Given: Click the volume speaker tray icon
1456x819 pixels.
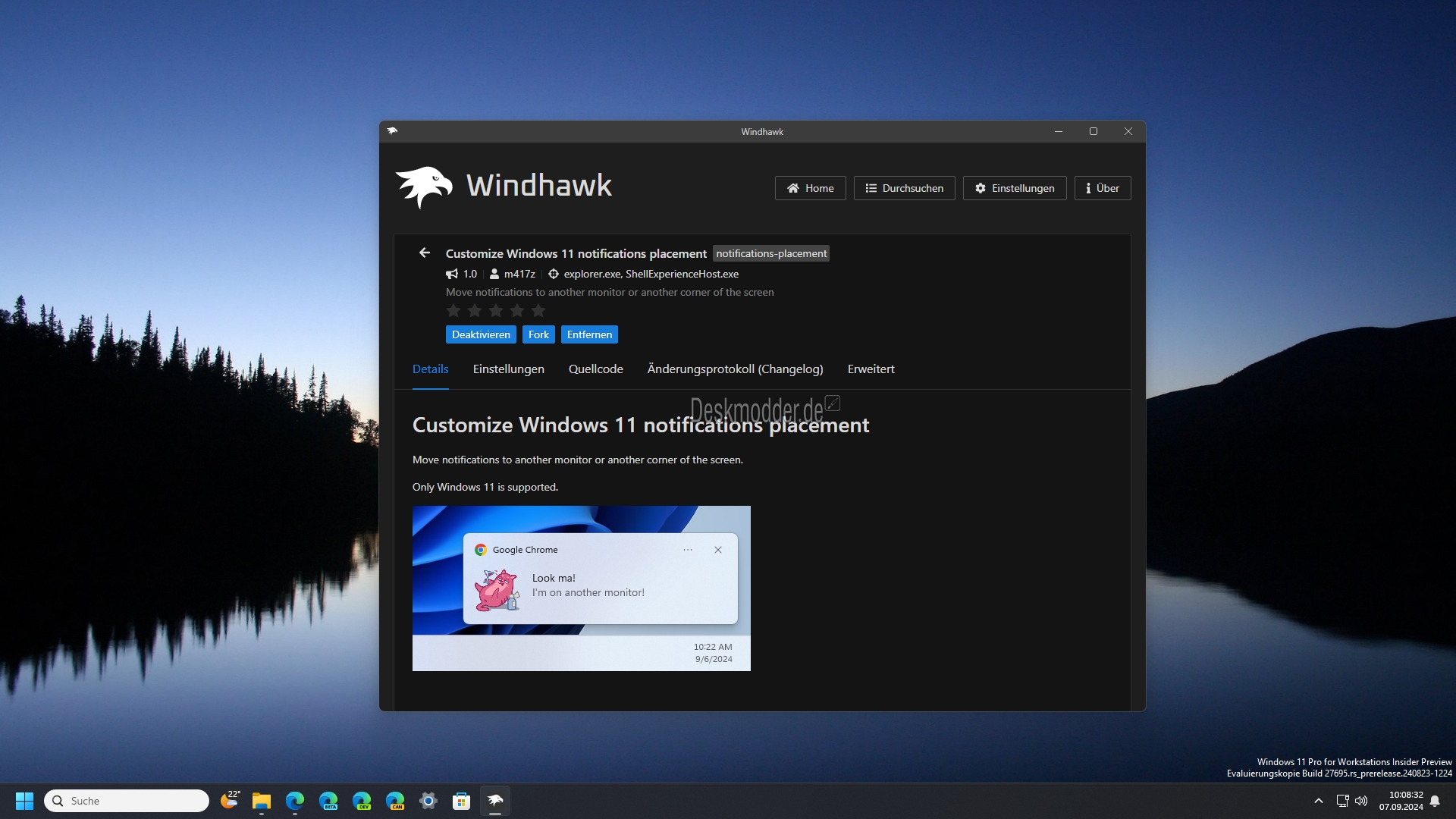Looking at the screenshot, I should click(1361, 801).
